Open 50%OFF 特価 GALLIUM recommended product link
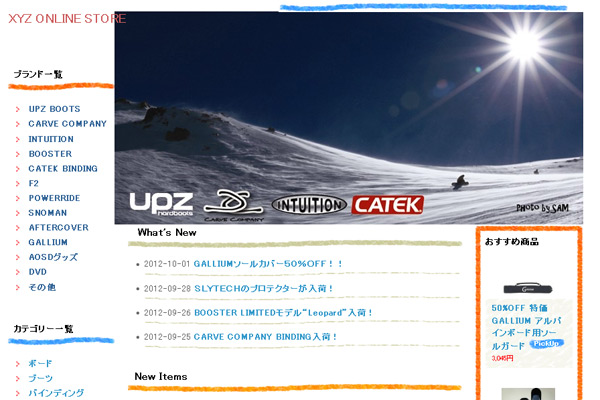 (x=527, y=327)
